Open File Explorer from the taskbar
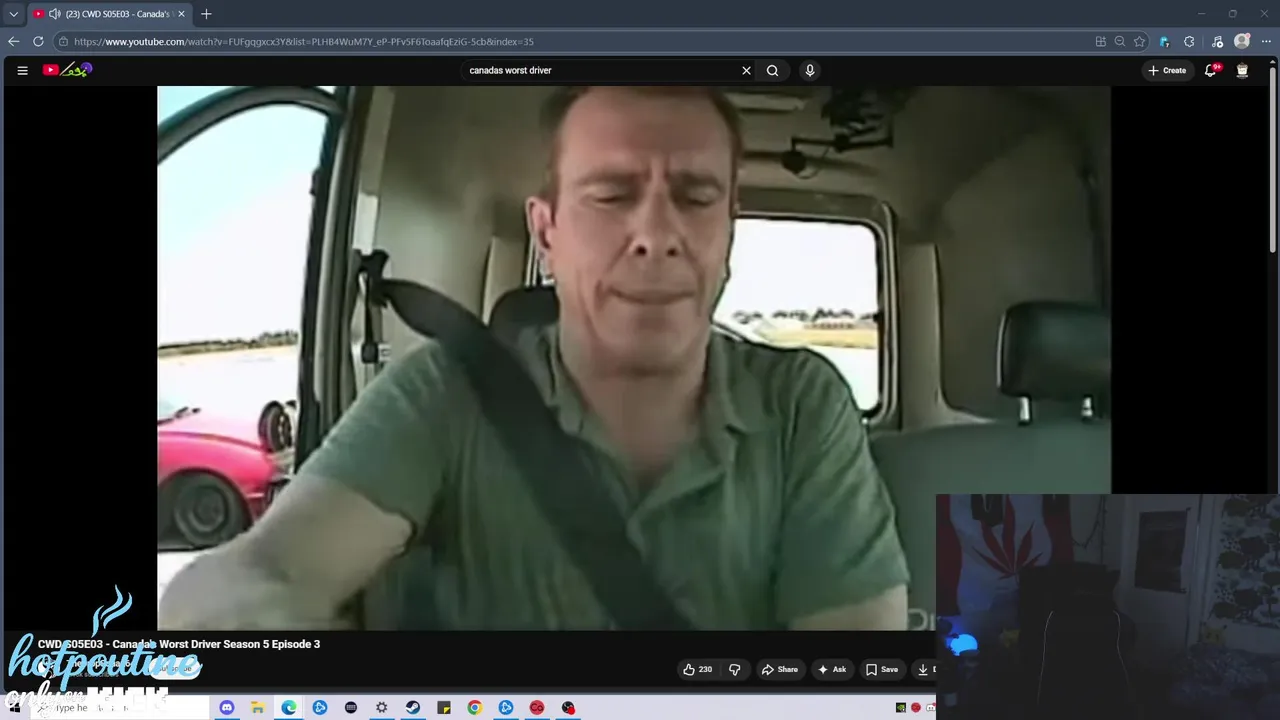Image resolution: width=1280 pixels, height=720 pixels. point(257,707)
